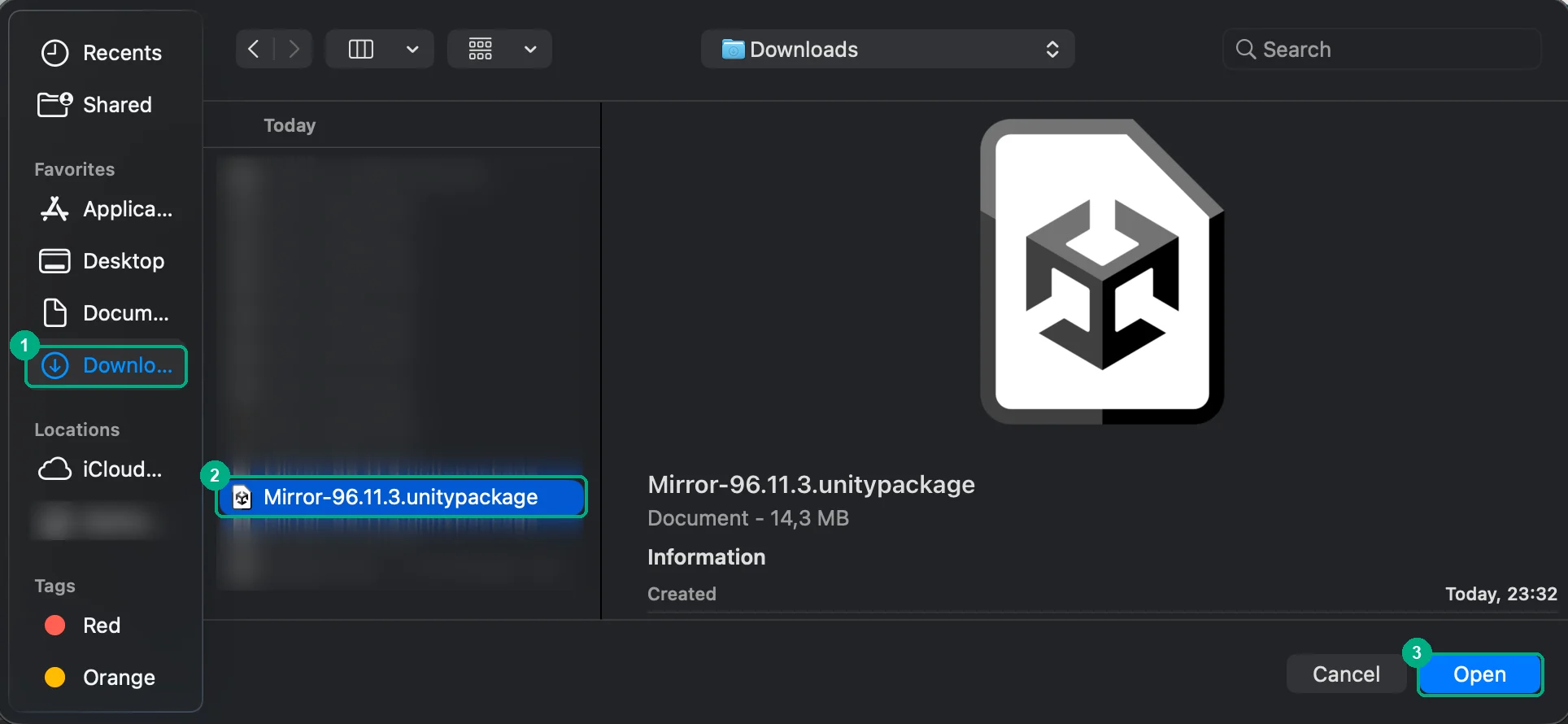Click the Unity package preview thumbnail
The width and height of the screenshot is (1568, 724).
(x=1102, y=272)
